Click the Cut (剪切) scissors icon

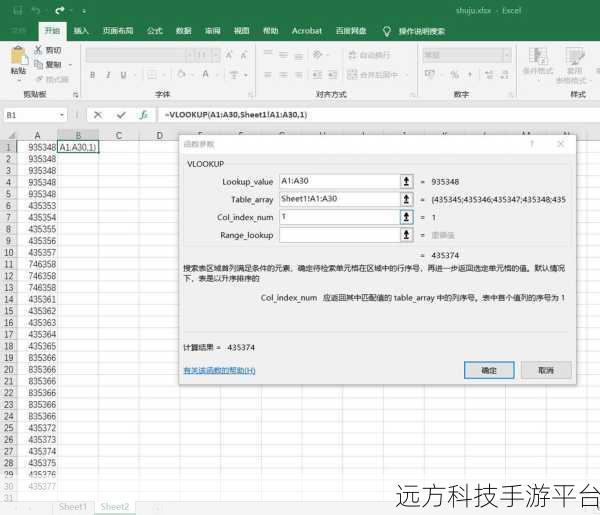pyautogui.click(x=38, y=50)
